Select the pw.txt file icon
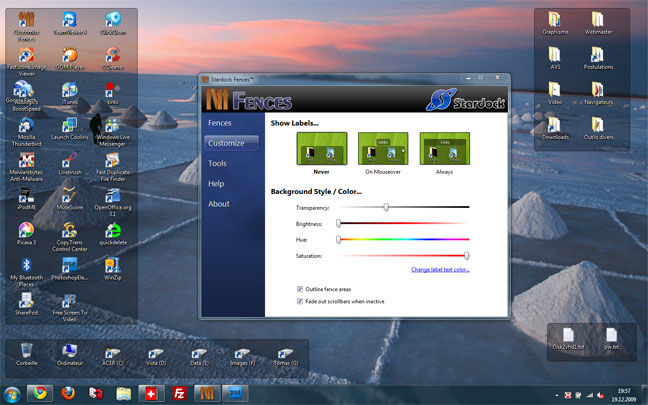 611,339
